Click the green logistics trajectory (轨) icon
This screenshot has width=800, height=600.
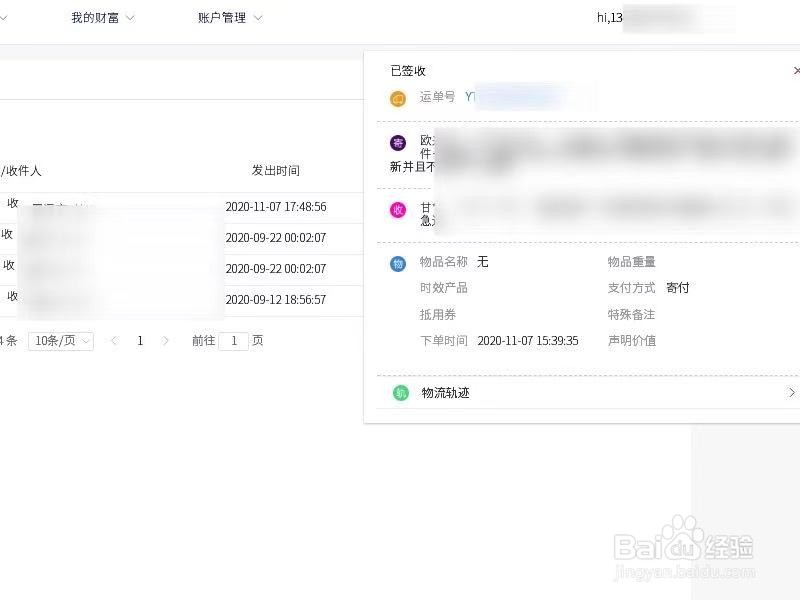[x=399, y=393]
